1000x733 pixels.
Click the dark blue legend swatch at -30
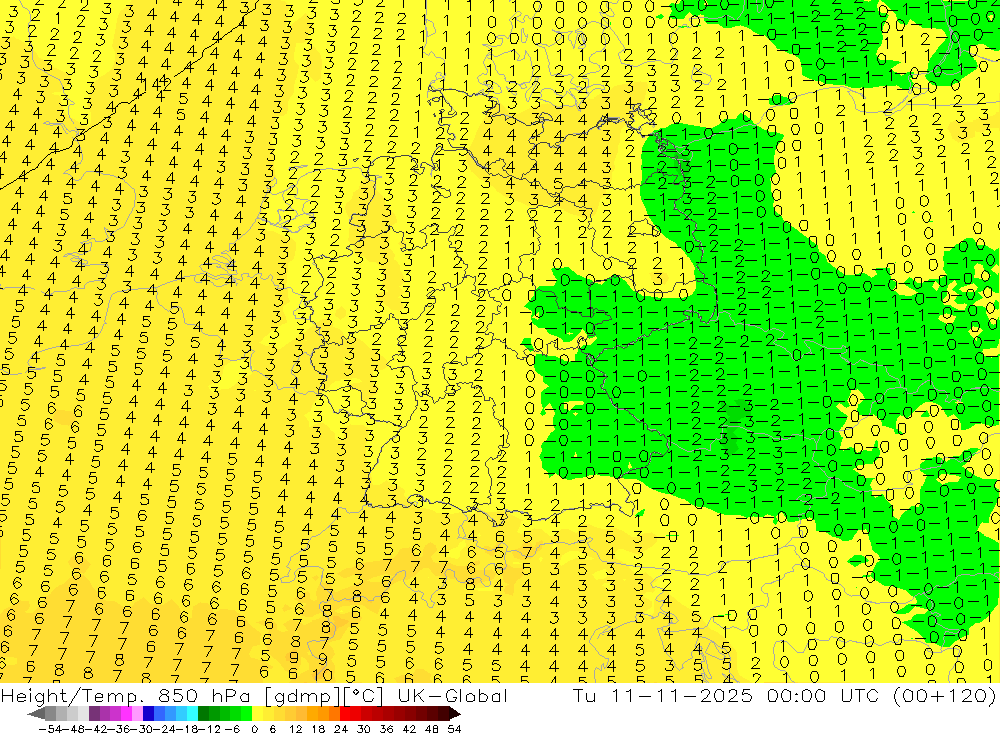tap(148, 714)
